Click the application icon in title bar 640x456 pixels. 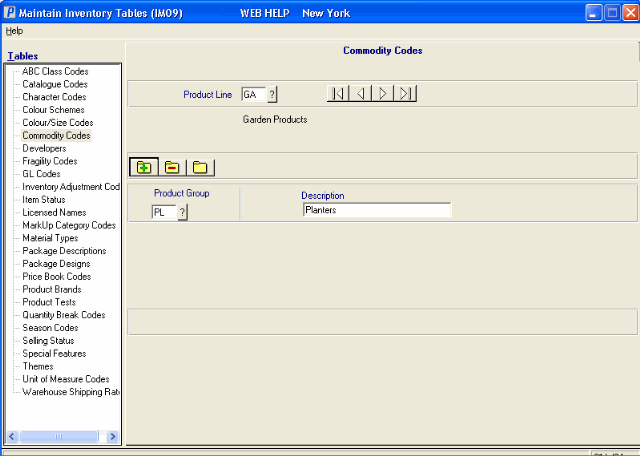tap(9, 13)
